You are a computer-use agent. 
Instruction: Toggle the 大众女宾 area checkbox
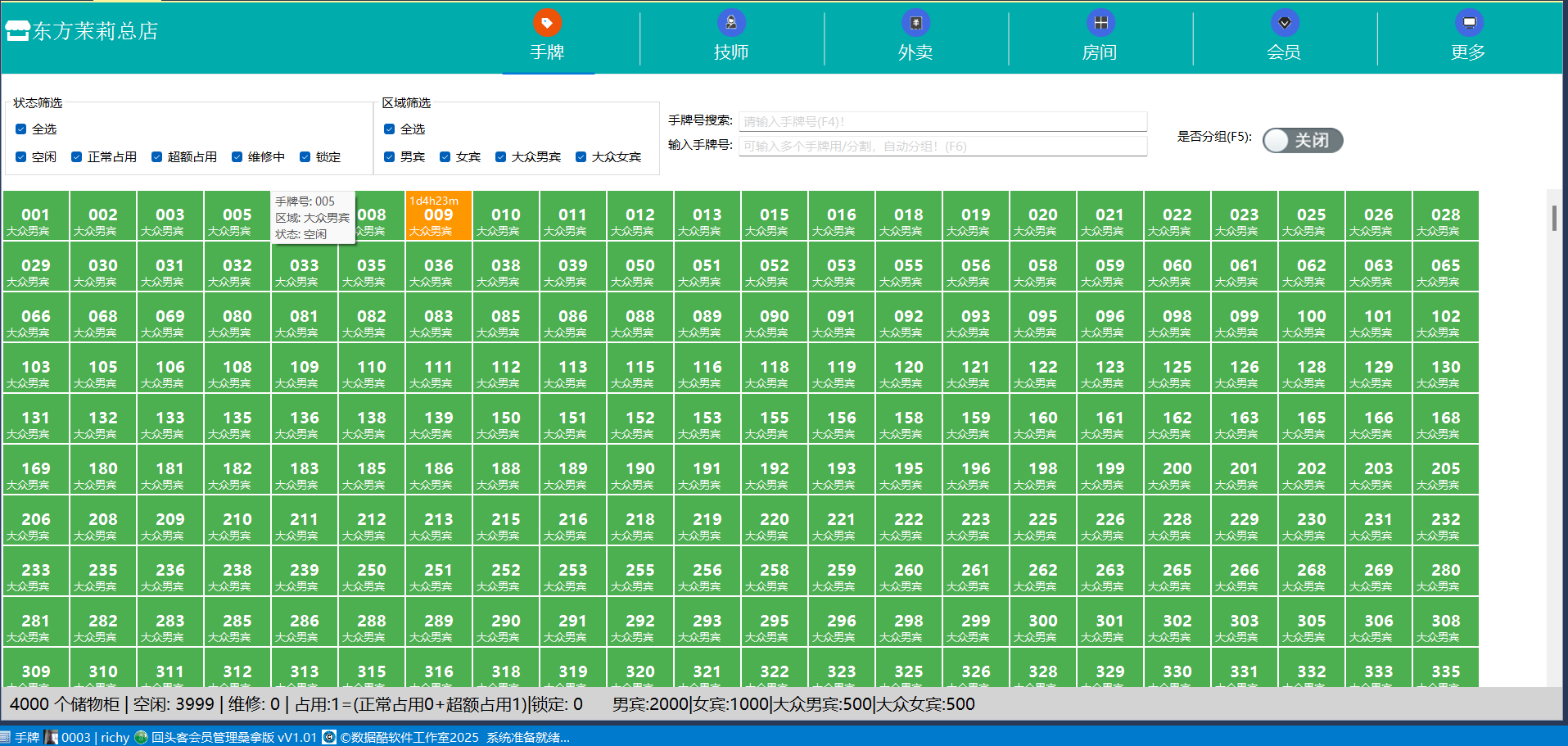[x=581, y=157]
